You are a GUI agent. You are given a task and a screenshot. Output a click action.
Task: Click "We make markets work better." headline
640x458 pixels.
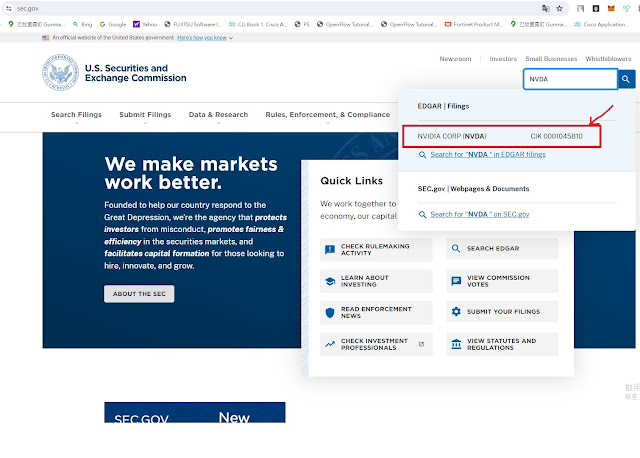coord(191,173)
